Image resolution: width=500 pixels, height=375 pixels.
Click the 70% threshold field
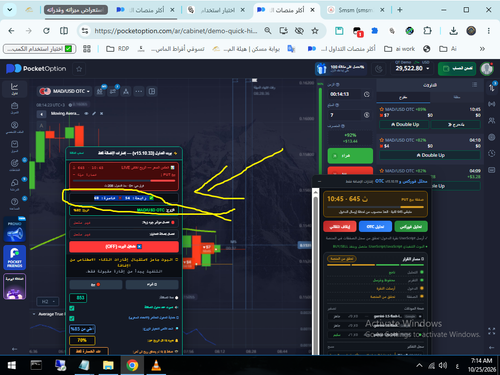pos(82,340)
